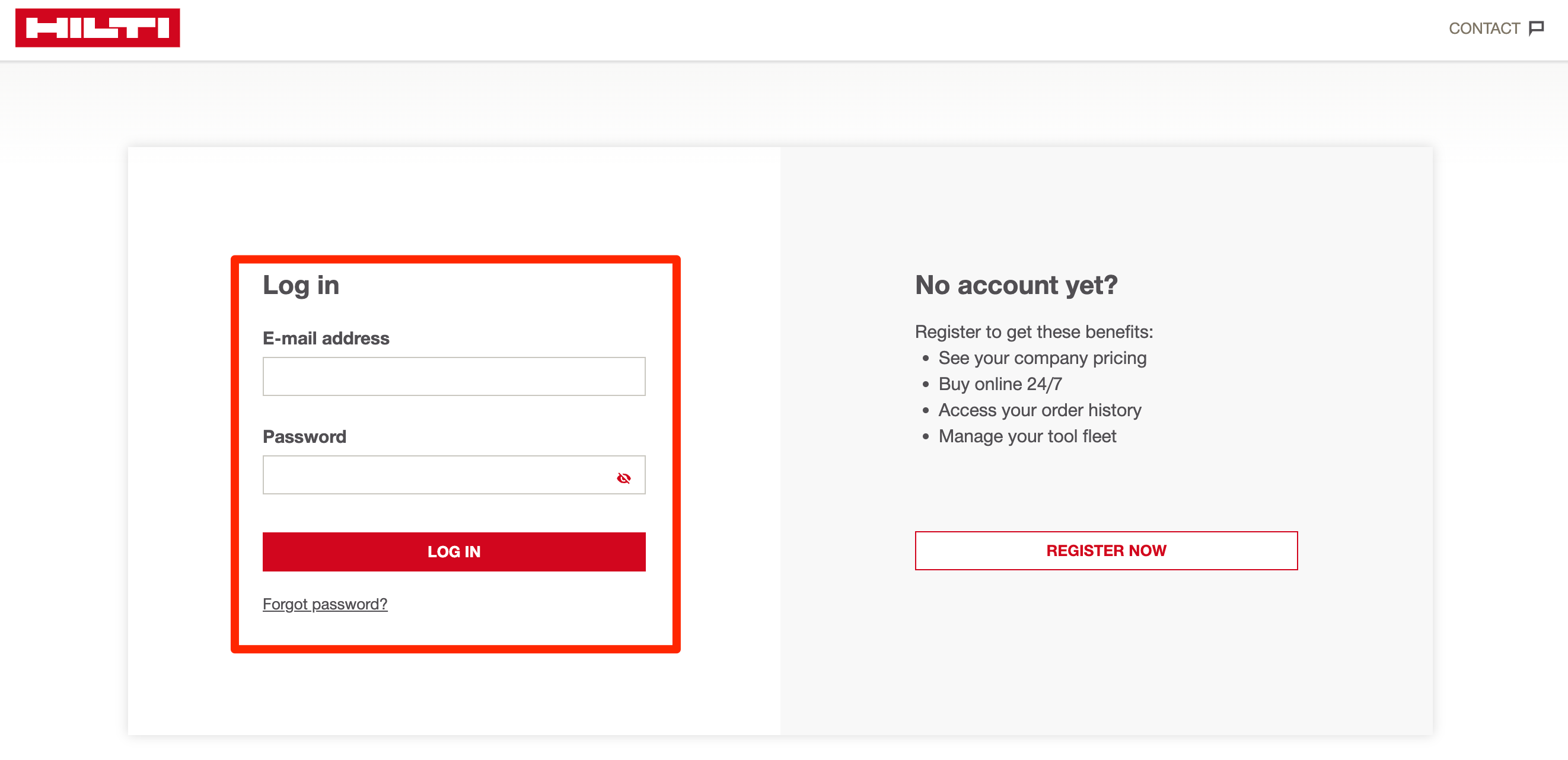Click the See your company pricing bullet
Screen dimensions: 1568x760
click(1042, 358)
